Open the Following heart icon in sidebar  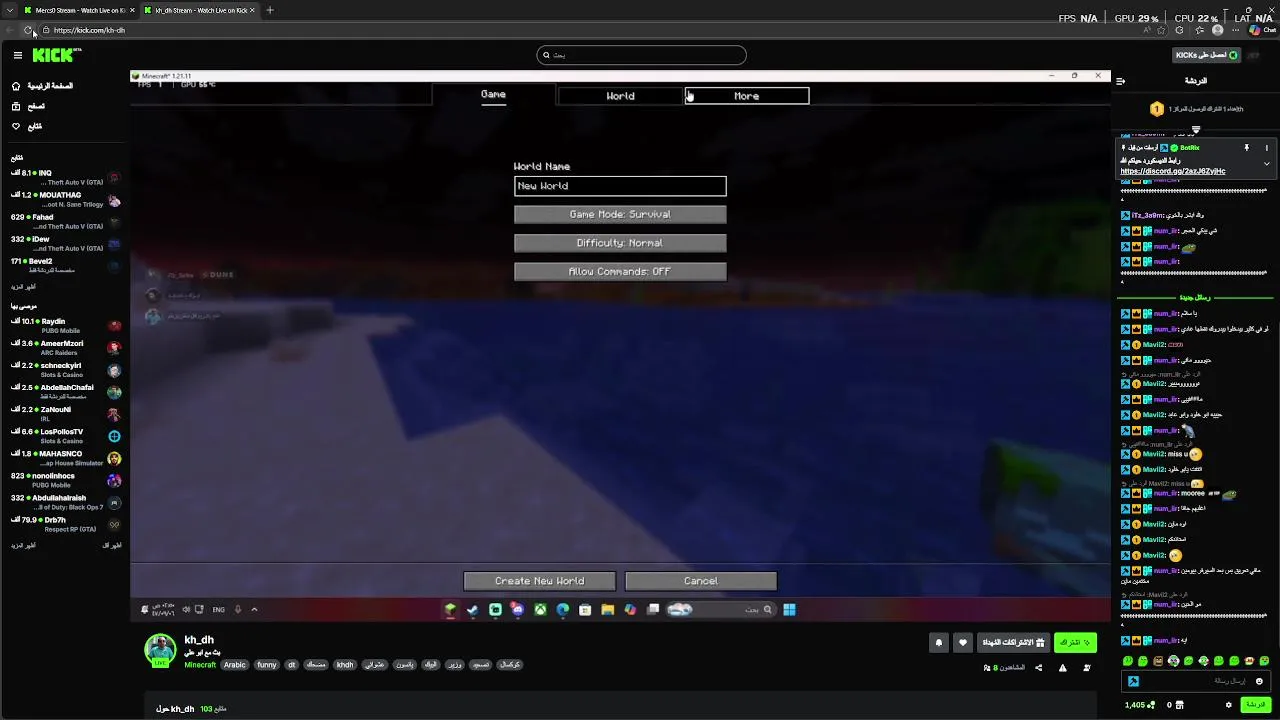[x=16, y=126]
